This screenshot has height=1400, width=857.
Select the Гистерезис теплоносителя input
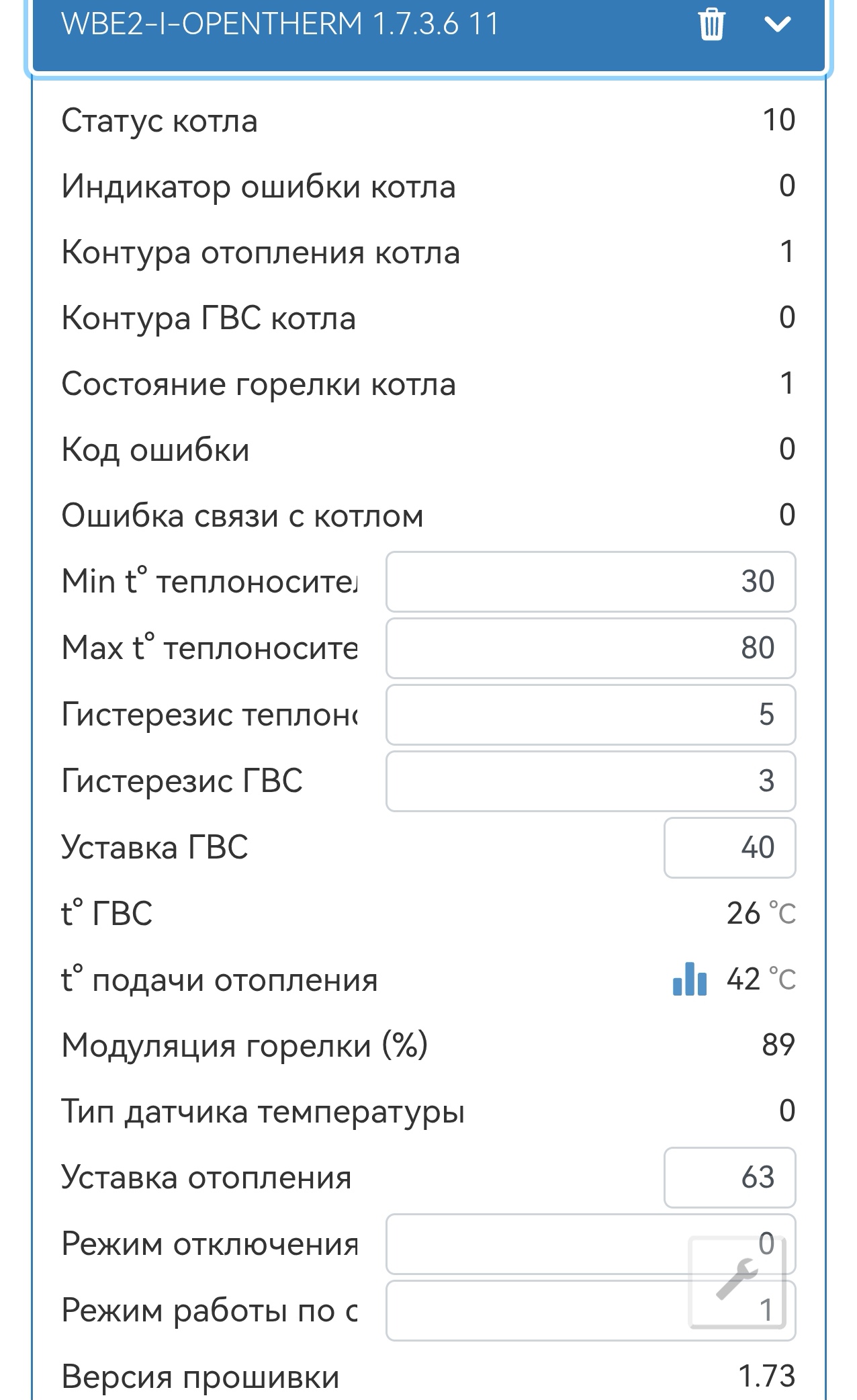pos(590,715)
